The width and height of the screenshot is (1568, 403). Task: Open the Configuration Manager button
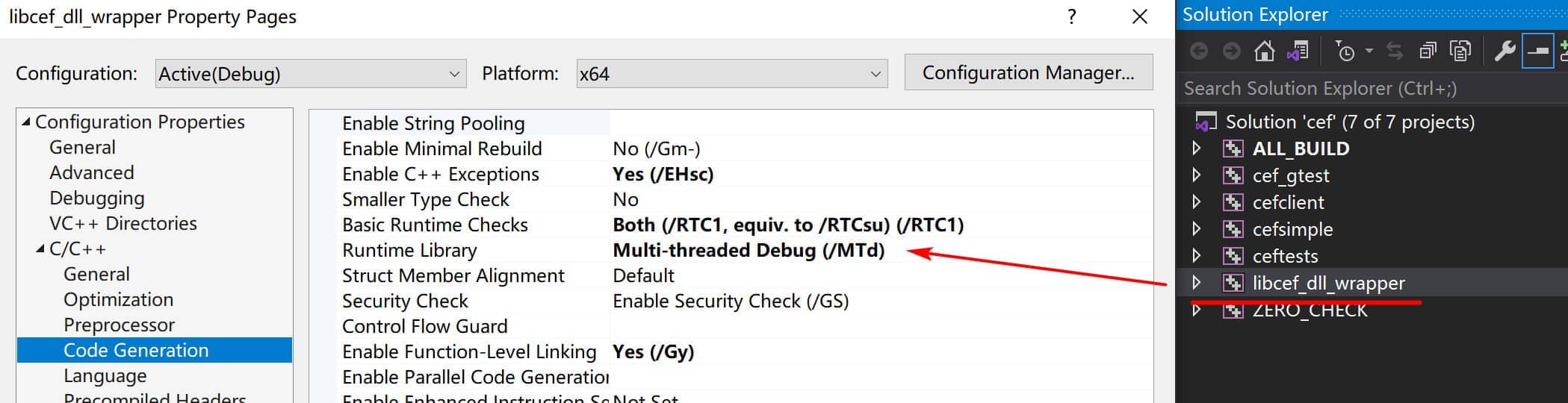(x=1029, y=72)
